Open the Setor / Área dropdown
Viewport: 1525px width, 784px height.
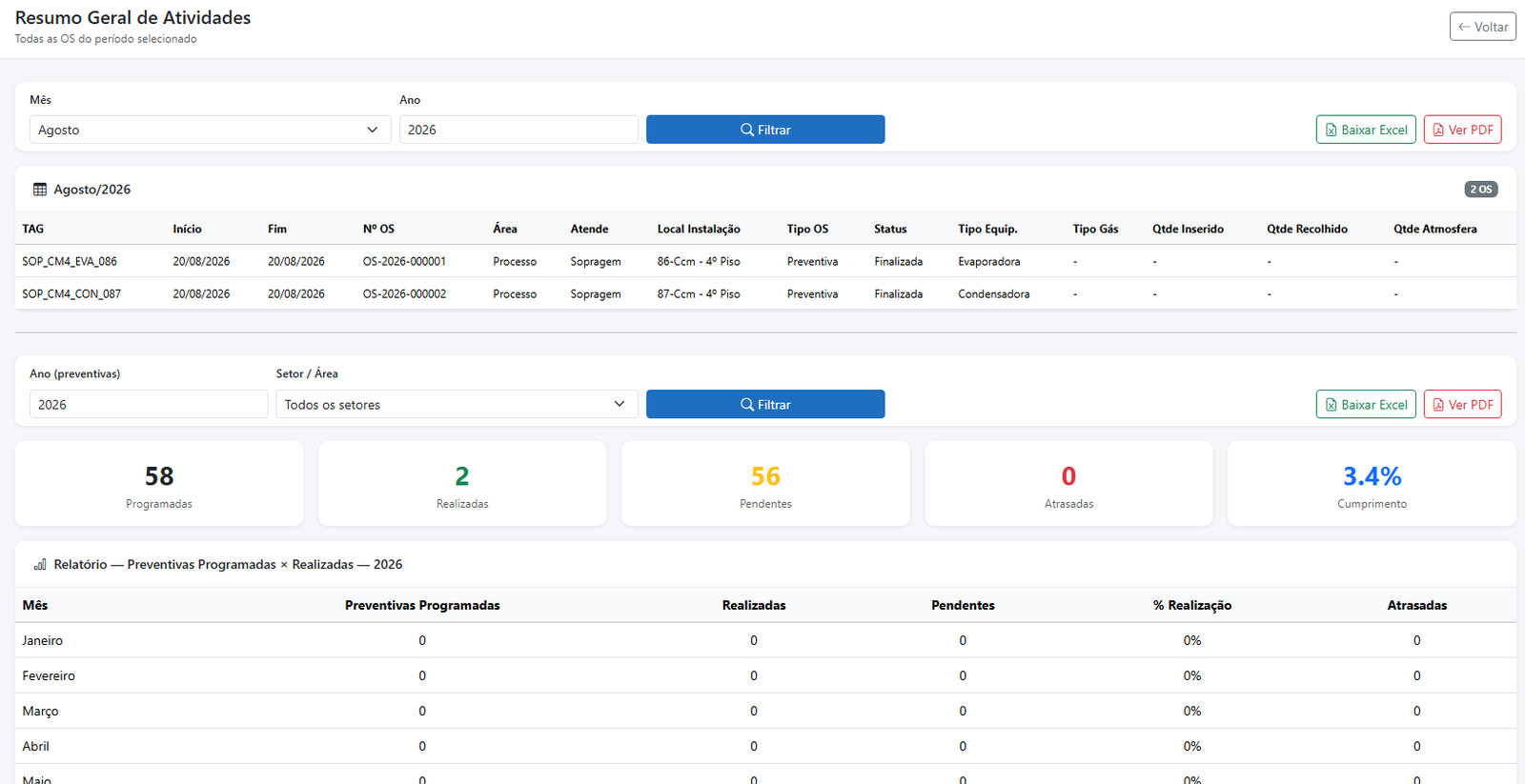[457, 404]
